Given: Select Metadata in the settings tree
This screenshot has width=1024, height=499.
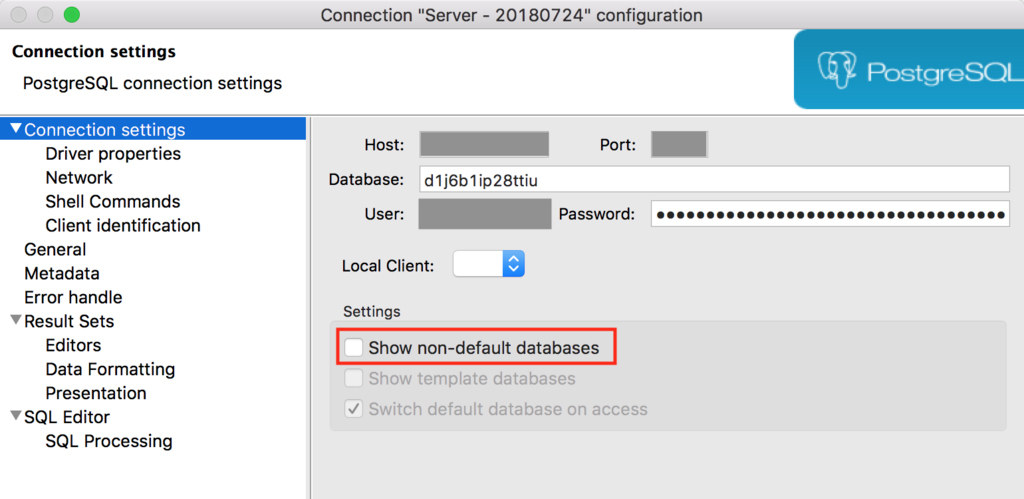Looking at the screenshot, I should [62, 273].
